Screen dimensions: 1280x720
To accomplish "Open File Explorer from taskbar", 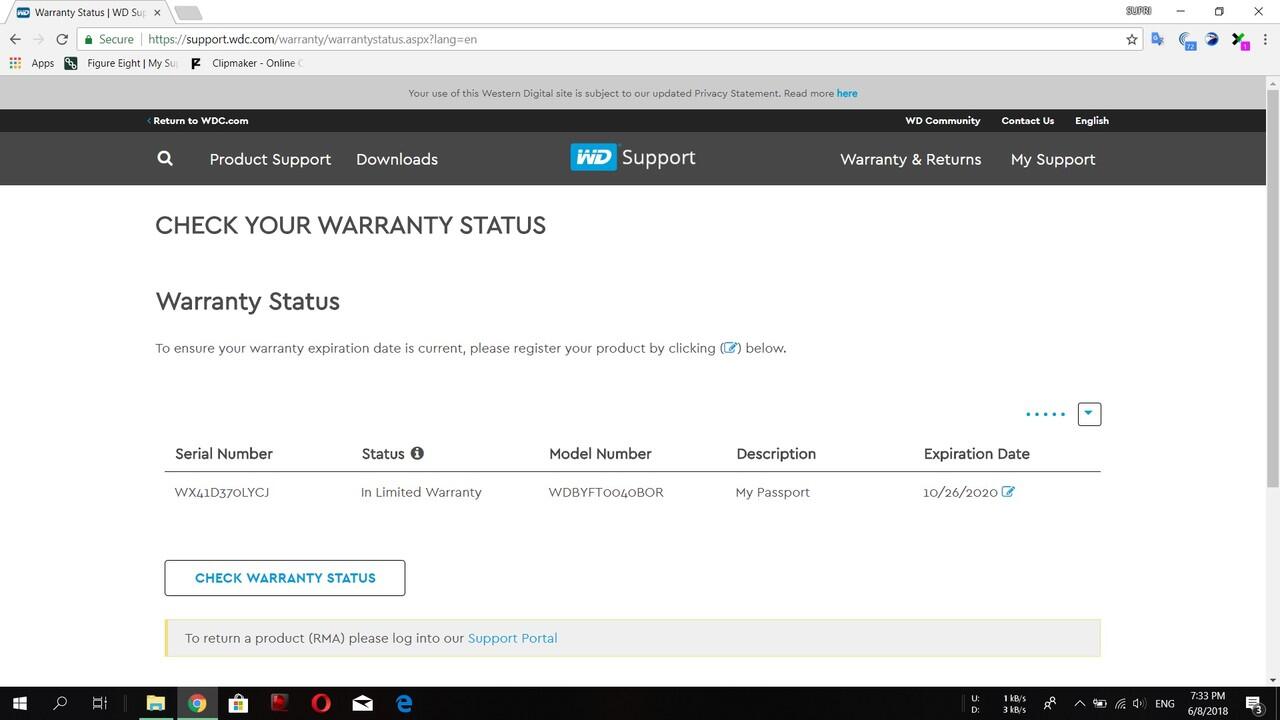I will [155, 703].
